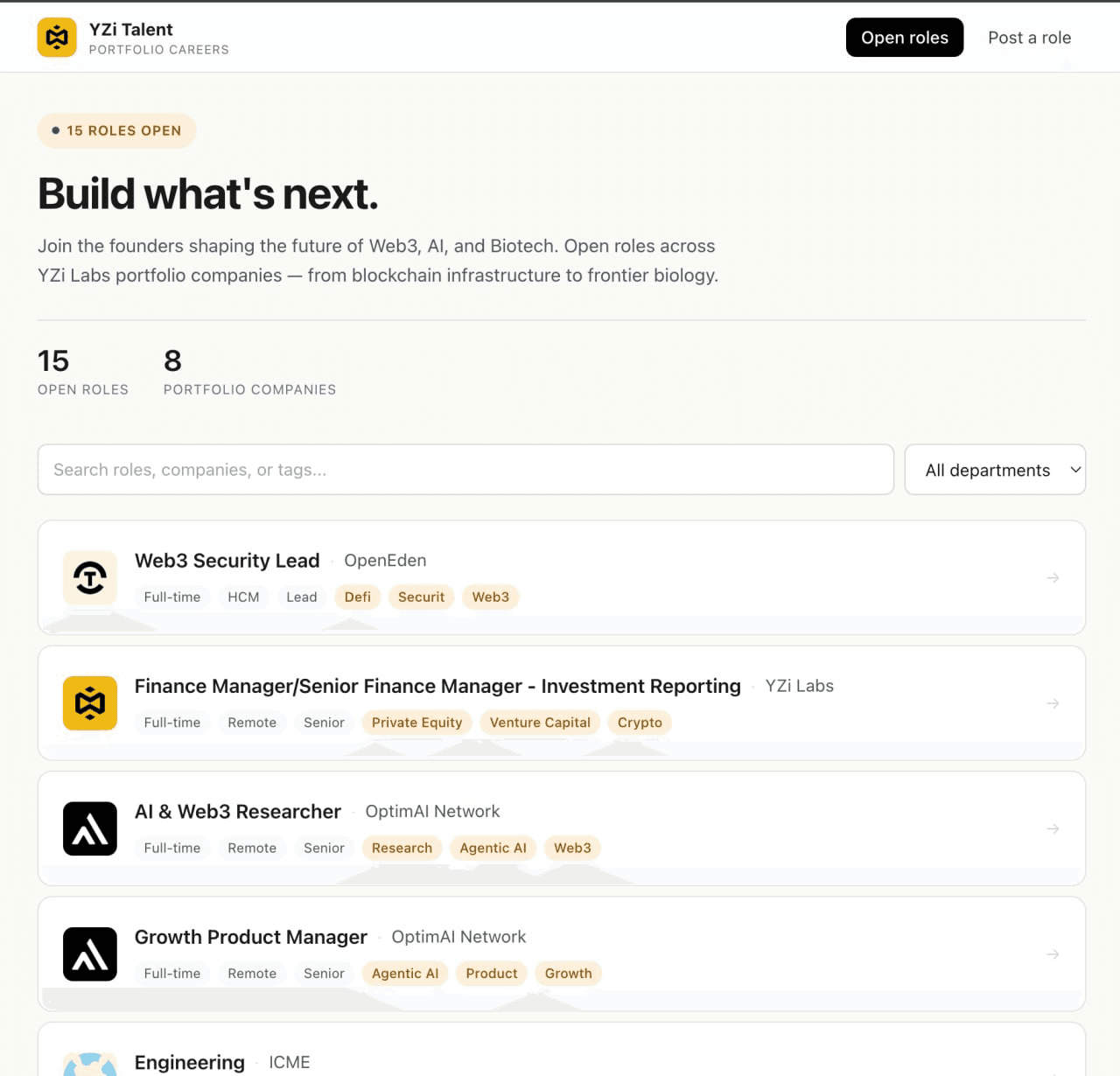1120x1076 pixels.
Task: Click the Private Equity tag
Action: tap(416, 723)
